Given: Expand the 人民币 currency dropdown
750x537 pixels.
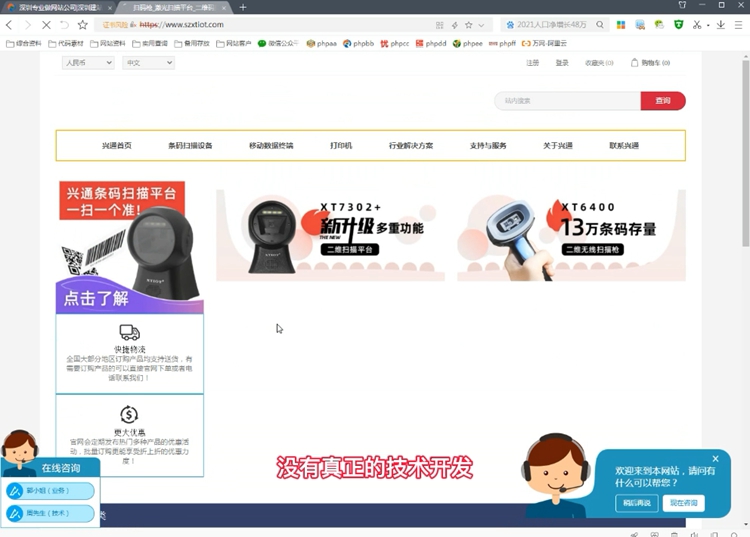Looking at the screenshot, I should click(88, 63).
